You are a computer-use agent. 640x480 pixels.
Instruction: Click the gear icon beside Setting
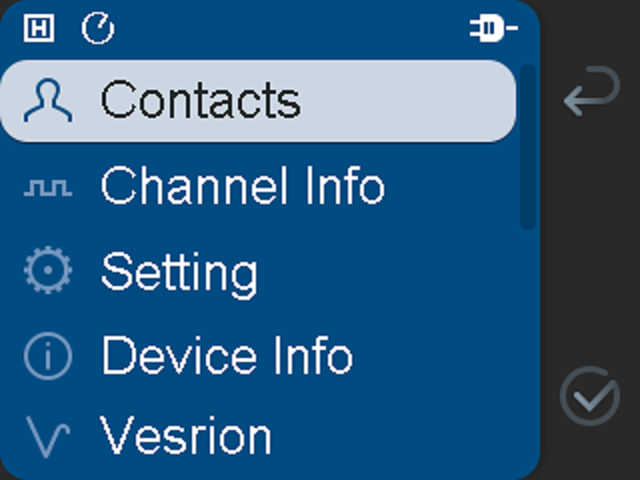coord(48,271)
